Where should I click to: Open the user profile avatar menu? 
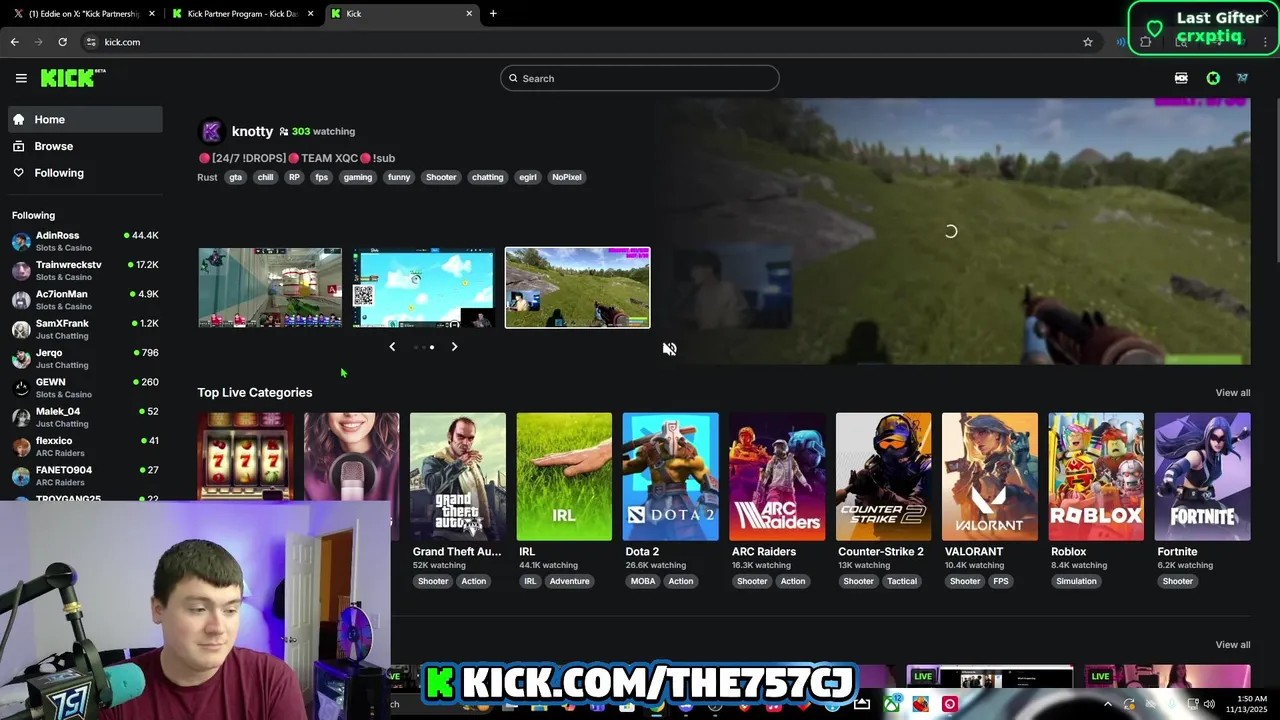click(x=1242, y=78)
